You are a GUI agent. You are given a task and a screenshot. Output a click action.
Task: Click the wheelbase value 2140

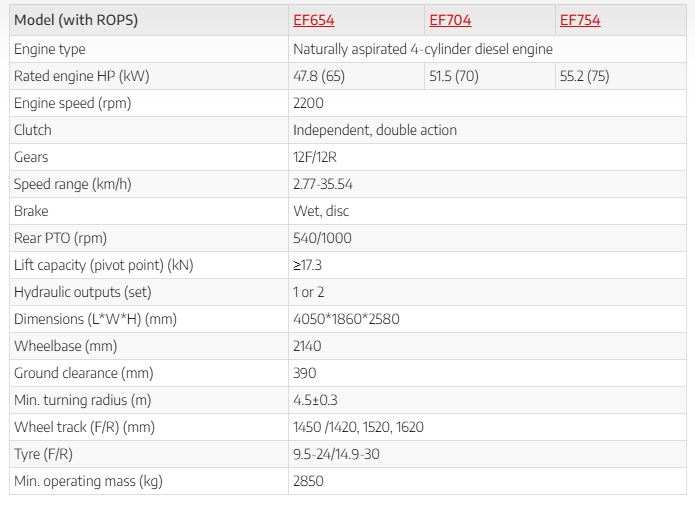pyautogui.click(x=308, y=346)
